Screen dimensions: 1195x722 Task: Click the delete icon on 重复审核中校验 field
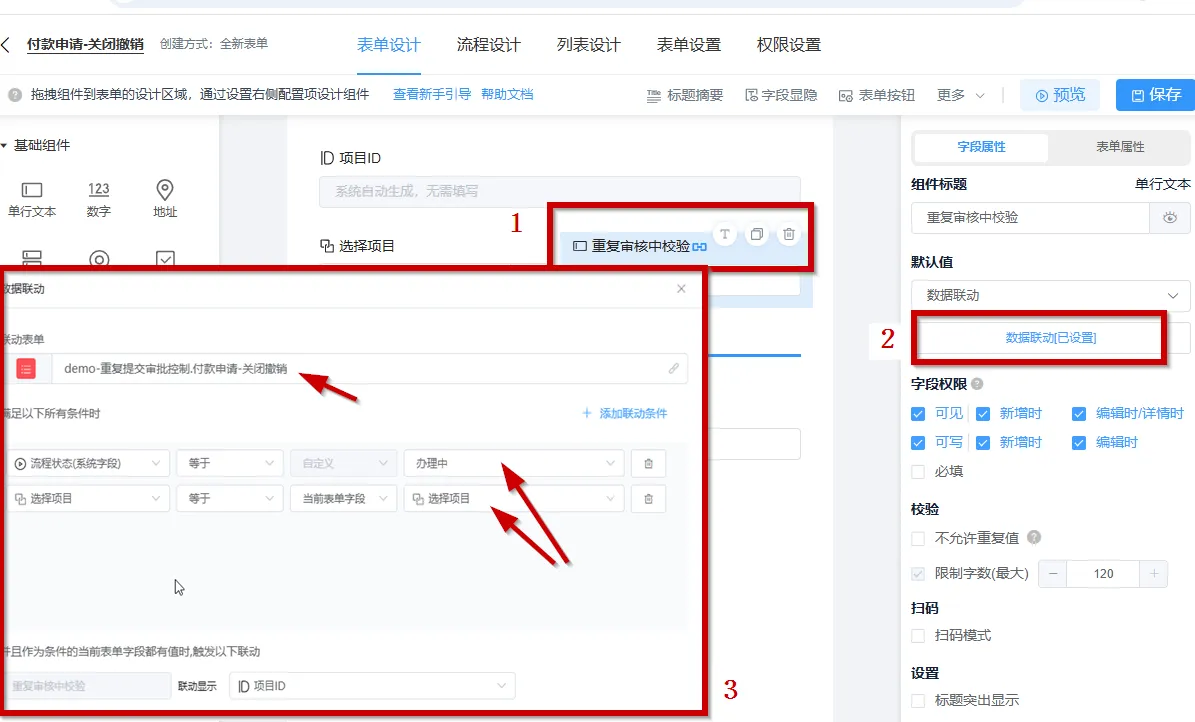tap(789, 234)
